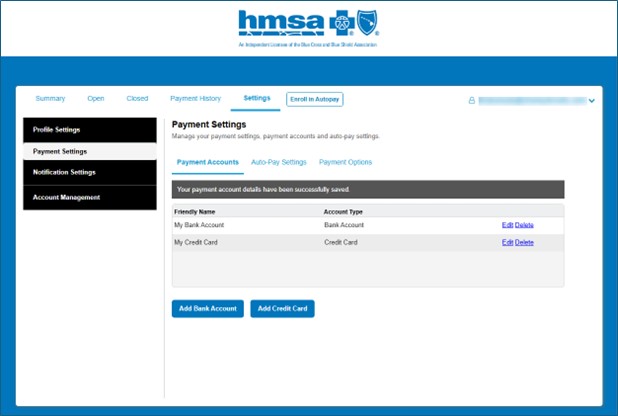Click the lock icon beside account name
The height and width of the screenshot is (416, 618).
click(471, 101)
